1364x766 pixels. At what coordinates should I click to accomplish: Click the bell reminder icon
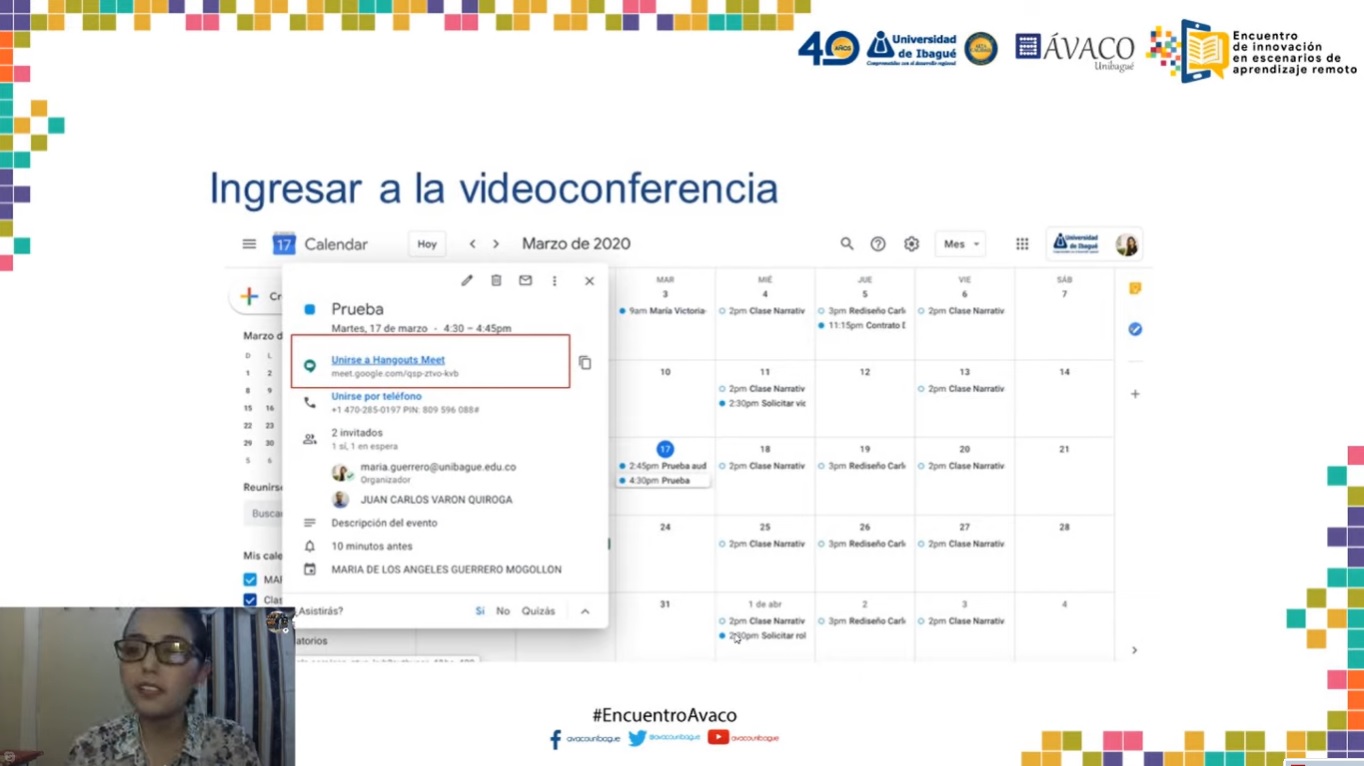click(x=310, y=546)
